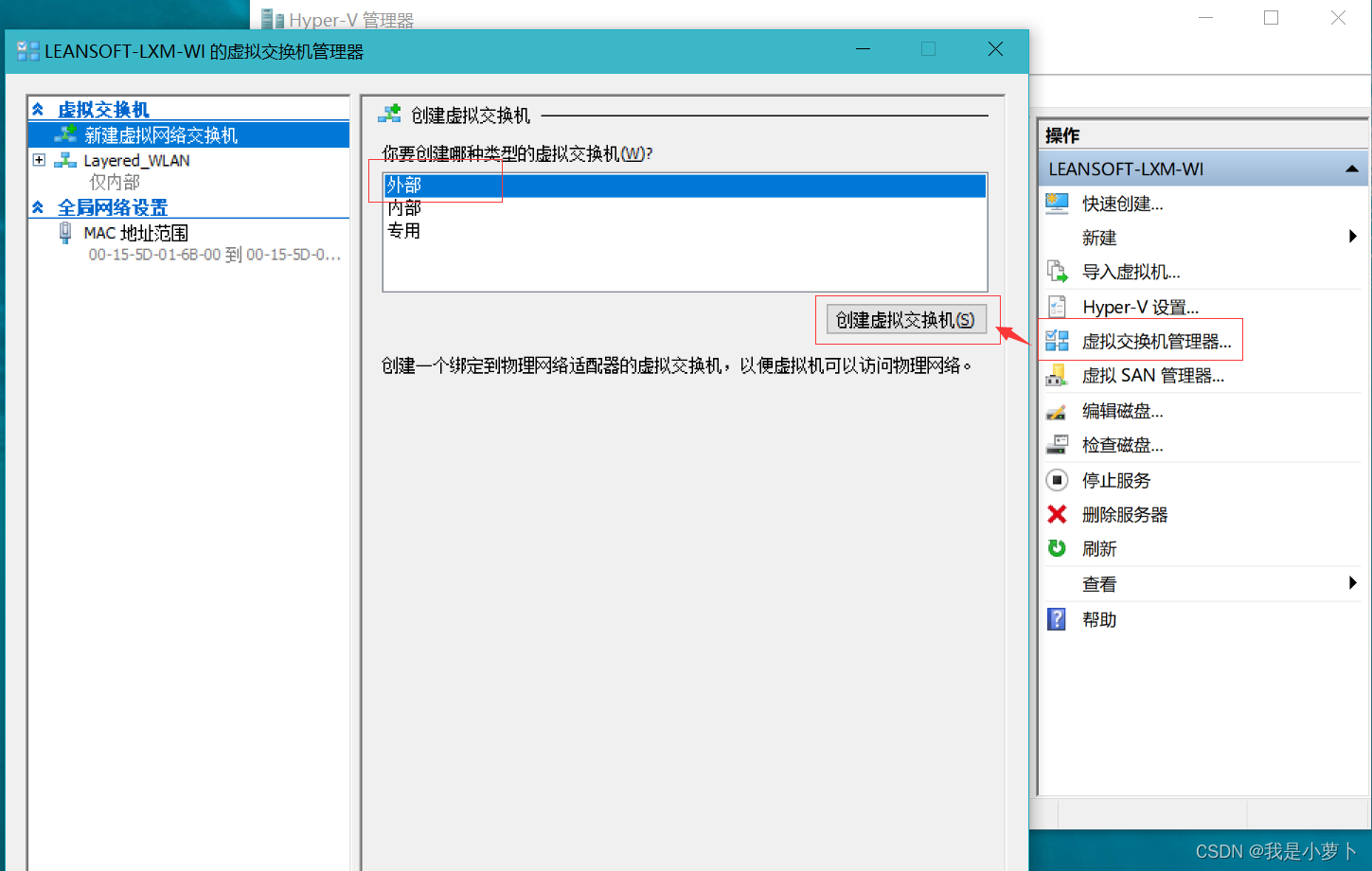Screen dimensions: 1372x871
Task: Click the Hyper-V Manager title bar icon
Action: pyautogui.click(x=273, y=19)
